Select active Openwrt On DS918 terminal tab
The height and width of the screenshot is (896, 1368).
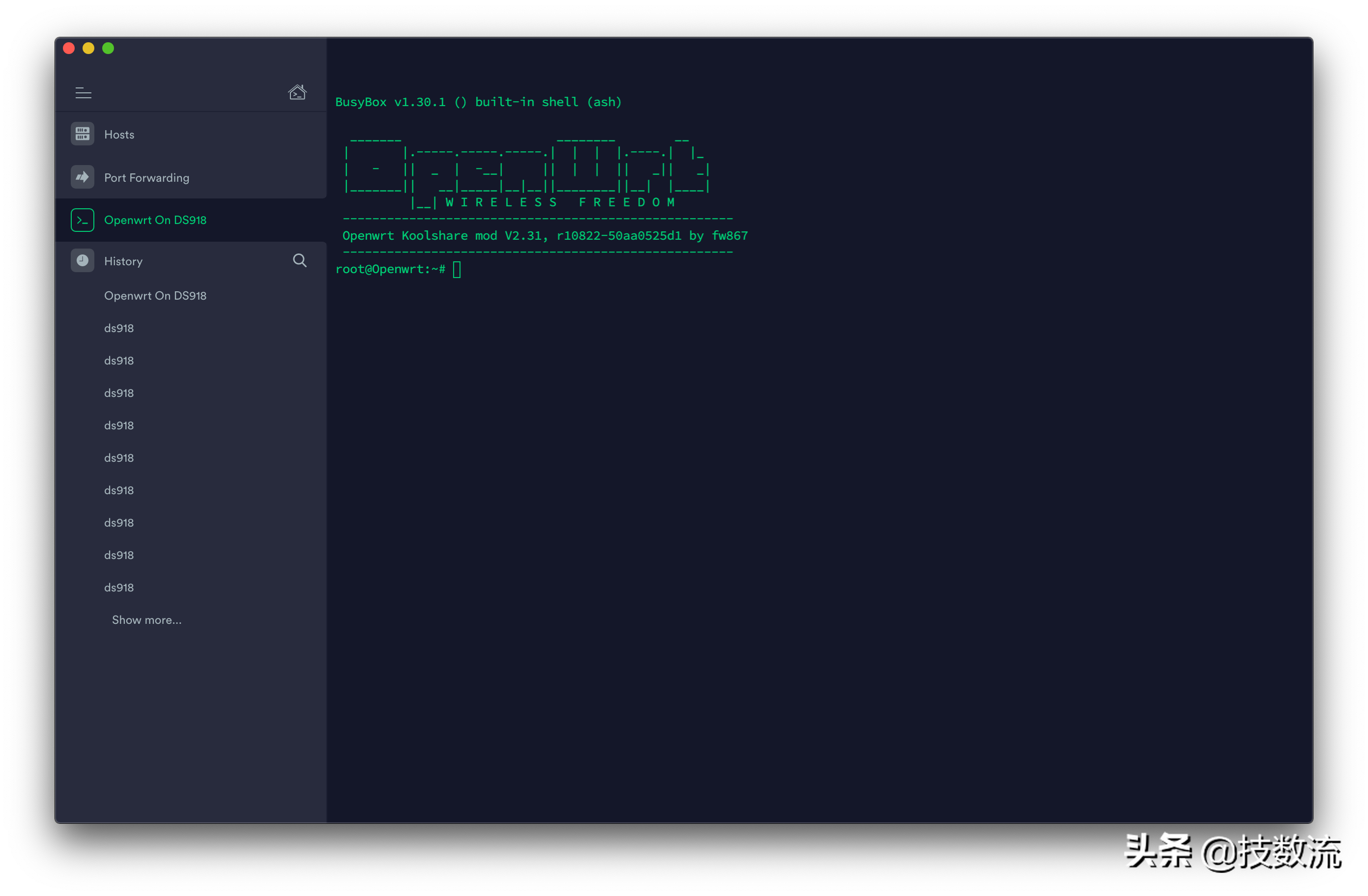(x=155, y=220)
